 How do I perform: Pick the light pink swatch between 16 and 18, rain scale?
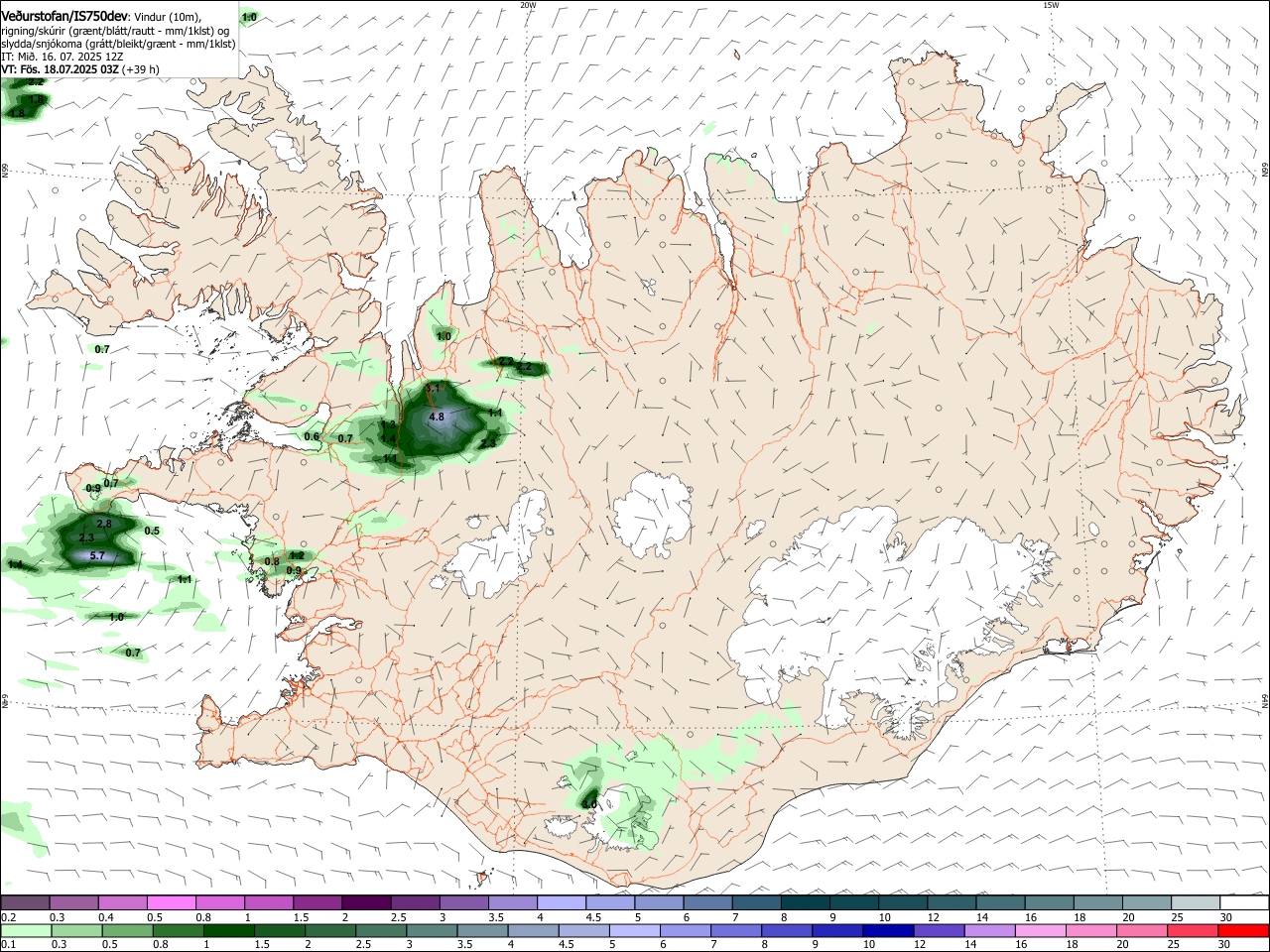1041,930
